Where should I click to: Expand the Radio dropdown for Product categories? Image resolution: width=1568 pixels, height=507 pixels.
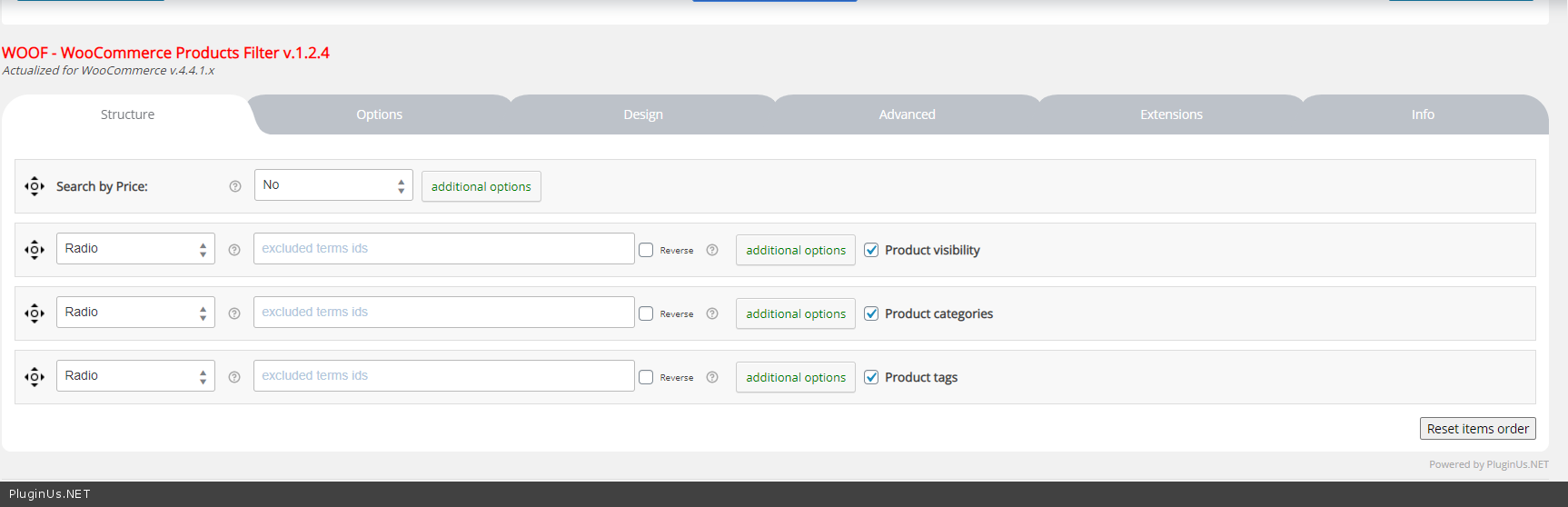[x=135, y=313]
